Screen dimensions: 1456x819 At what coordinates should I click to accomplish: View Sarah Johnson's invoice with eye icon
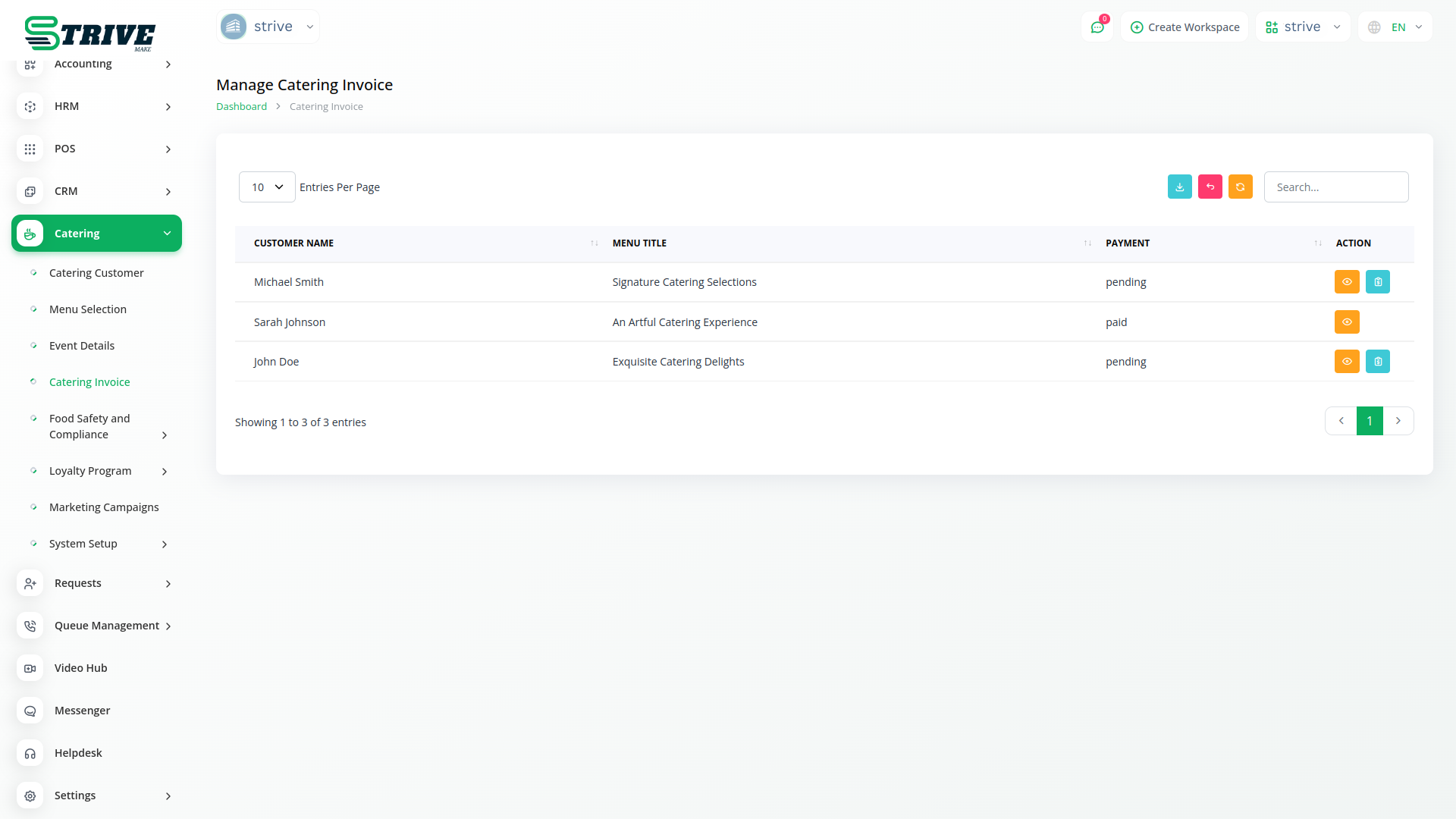click(1346, 322)
